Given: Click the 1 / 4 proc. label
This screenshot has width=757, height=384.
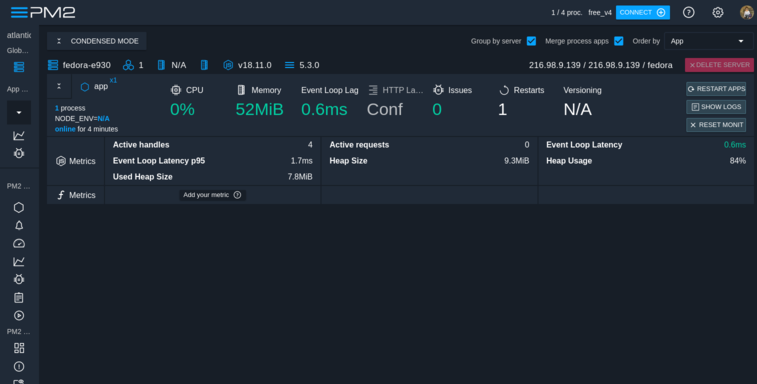Looking at the screenshot, I should point(567,13).
